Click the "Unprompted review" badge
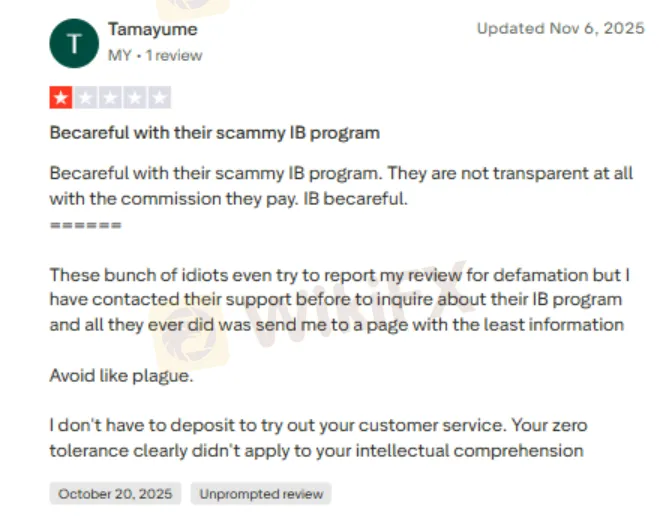This screenshot has height=525, width=659. pyautogui.click(x=261, y=494)
